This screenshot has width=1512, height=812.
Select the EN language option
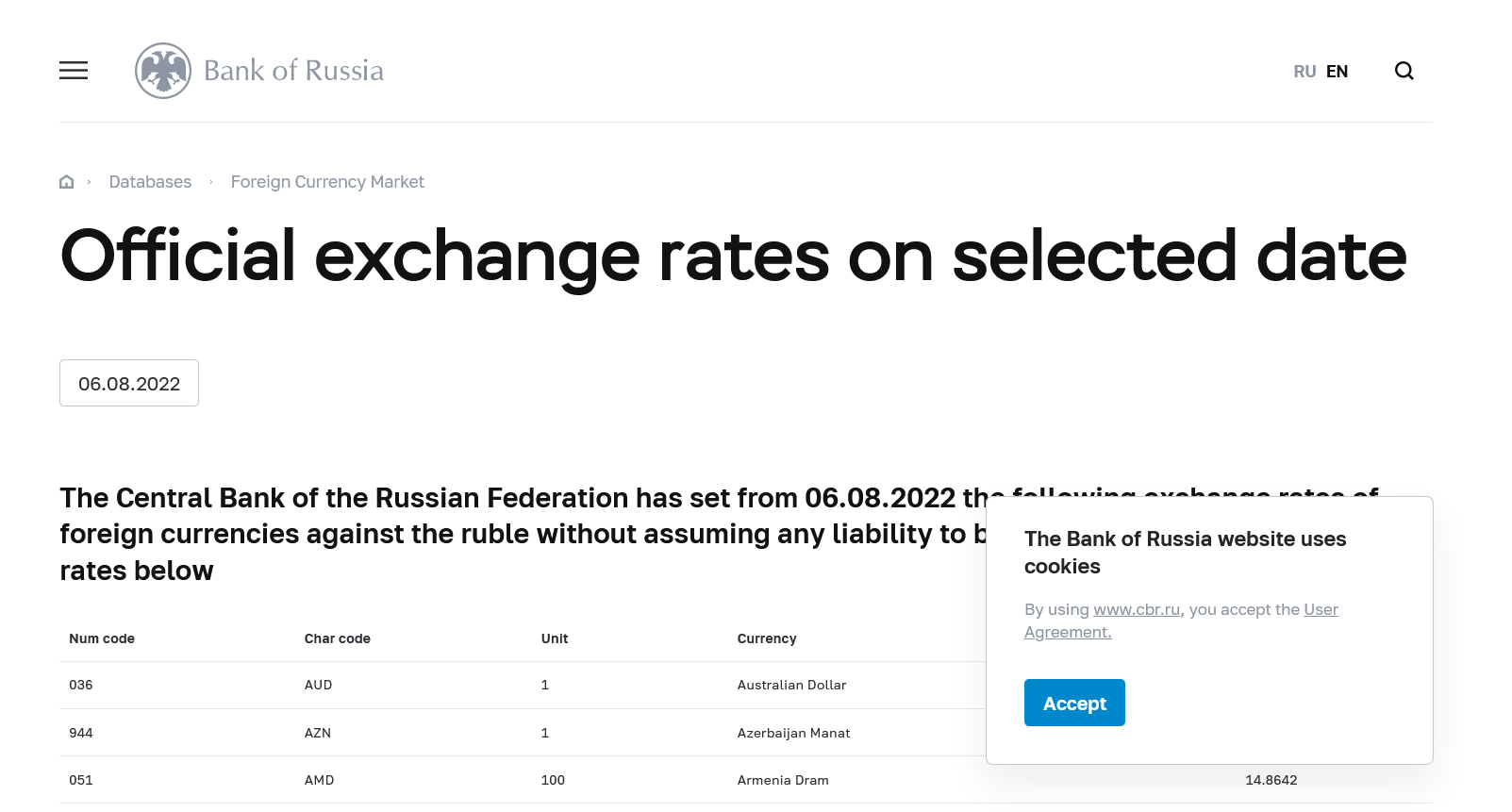click(1337, 72)
